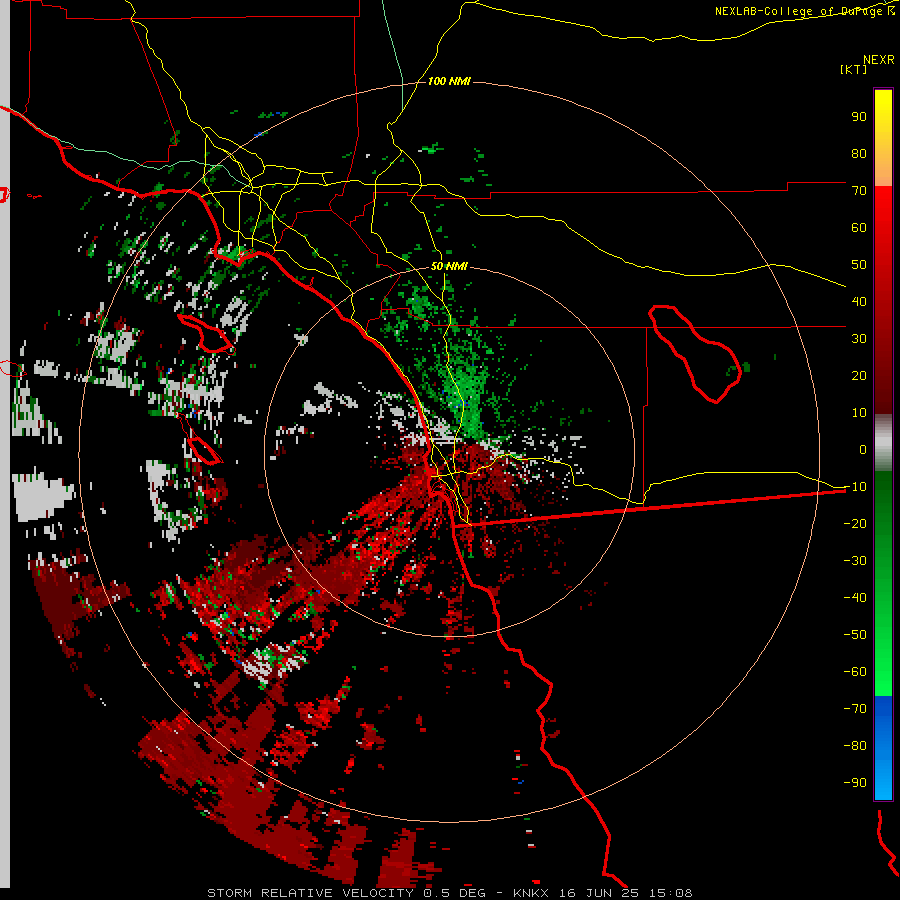The image size is (900, 900).
Task: Click the 40 value on velocity scale
Action: (x=859, y=301)
